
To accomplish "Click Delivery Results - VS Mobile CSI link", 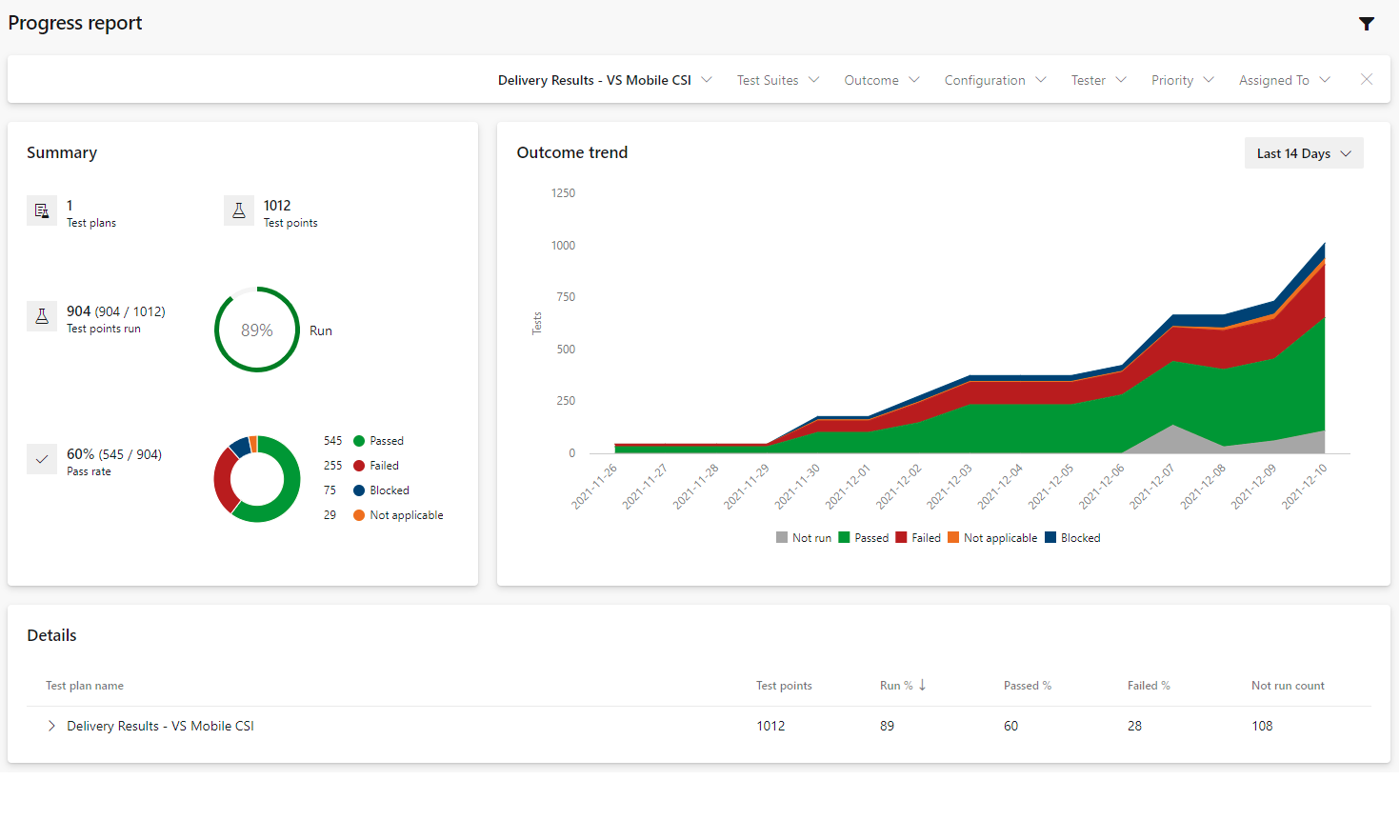I will [x=159, y=726].
